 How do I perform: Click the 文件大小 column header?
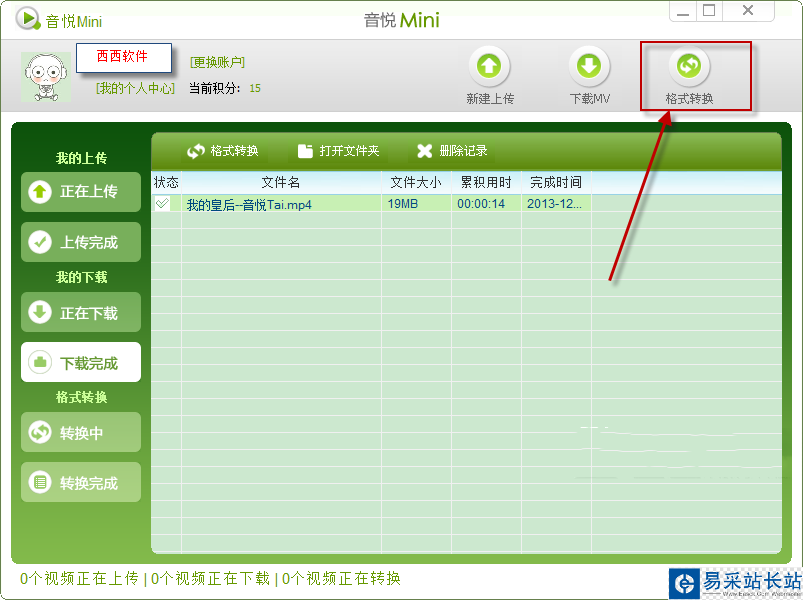point(416,182)
